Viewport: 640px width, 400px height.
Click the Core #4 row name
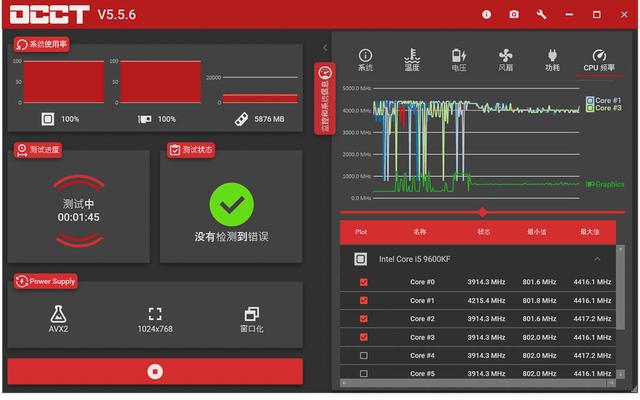point(422,356)
